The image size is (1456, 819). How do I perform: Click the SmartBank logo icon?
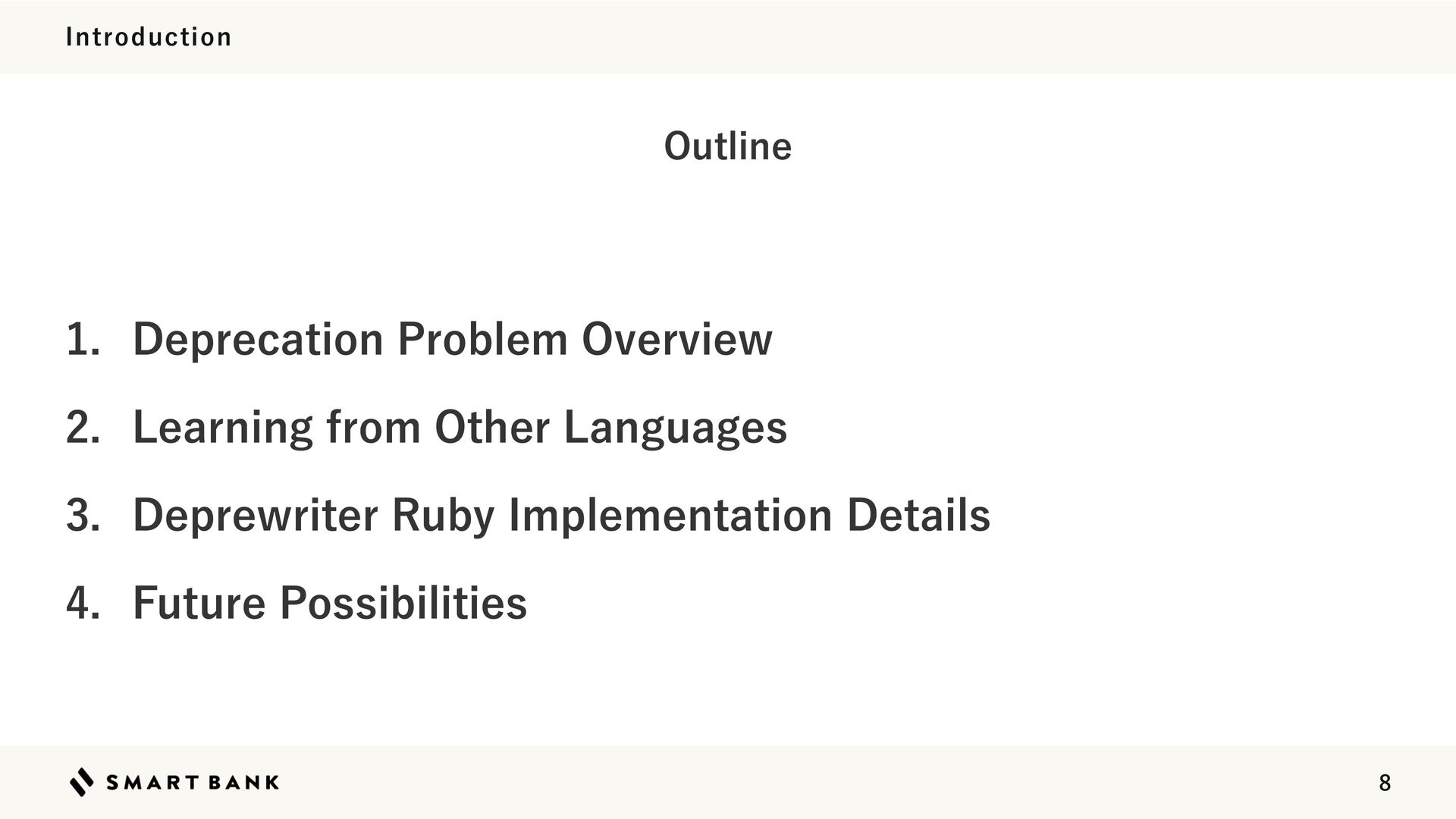pyautogui.click(x=82, y=782)
